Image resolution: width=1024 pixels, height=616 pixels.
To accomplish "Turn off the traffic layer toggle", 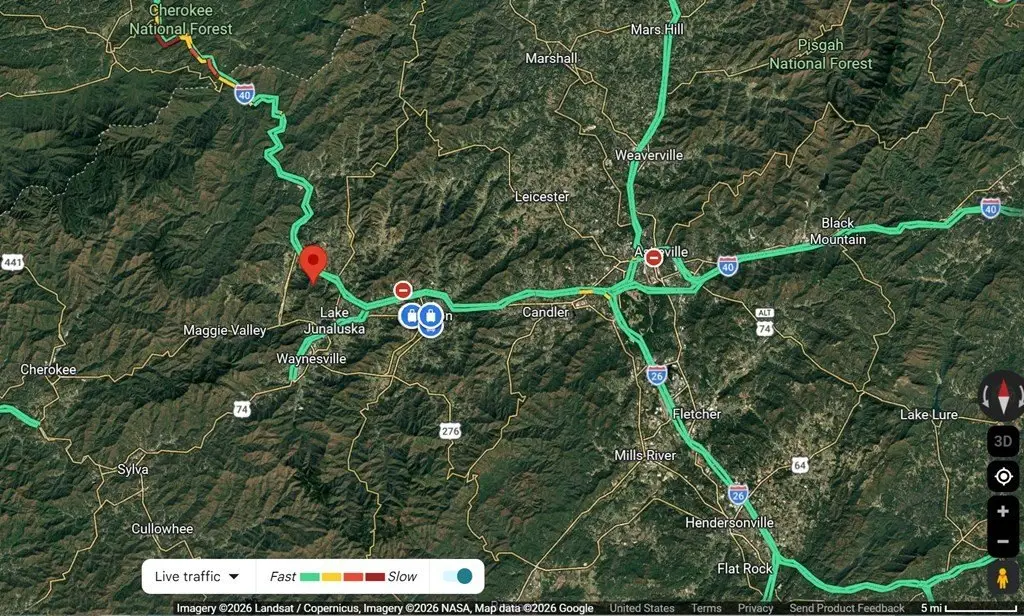I will point(457,576).
